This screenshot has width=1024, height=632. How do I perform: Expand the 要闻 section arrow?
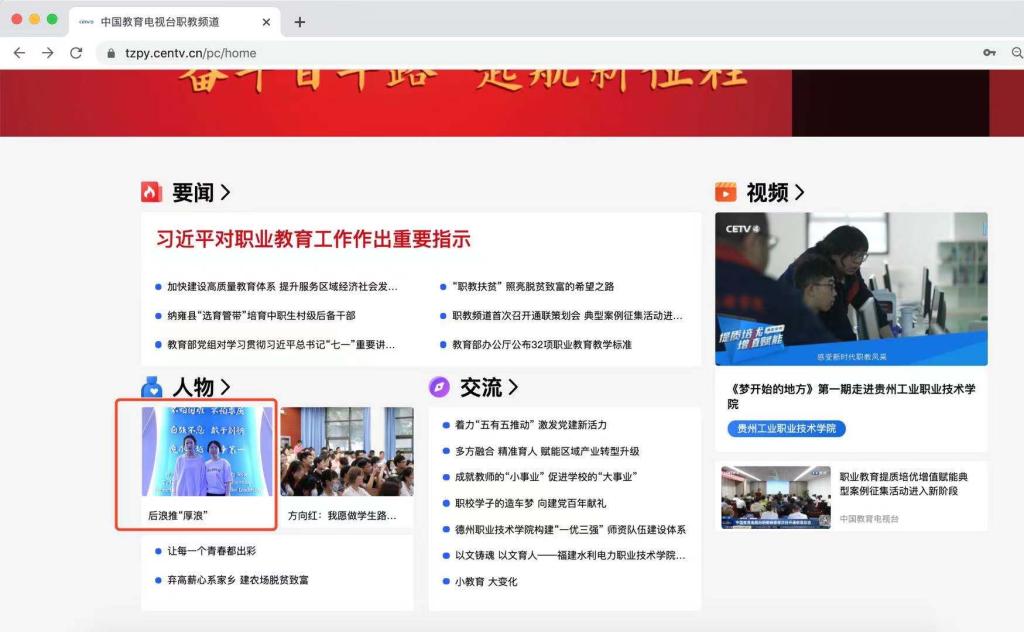[x=225, y=192]
